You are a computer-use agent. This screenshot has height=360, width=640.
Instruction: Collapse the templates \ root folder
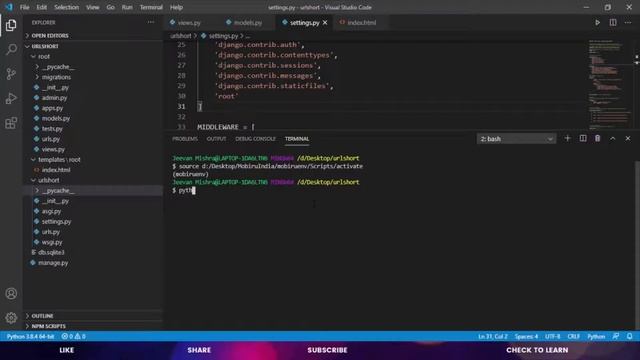59,159
